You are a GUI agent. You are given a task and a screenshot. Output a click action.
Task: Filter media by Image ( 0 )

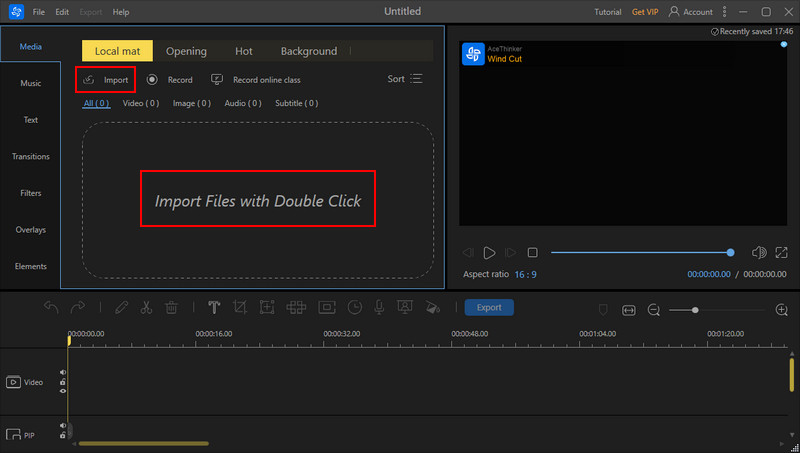(192, 103)
